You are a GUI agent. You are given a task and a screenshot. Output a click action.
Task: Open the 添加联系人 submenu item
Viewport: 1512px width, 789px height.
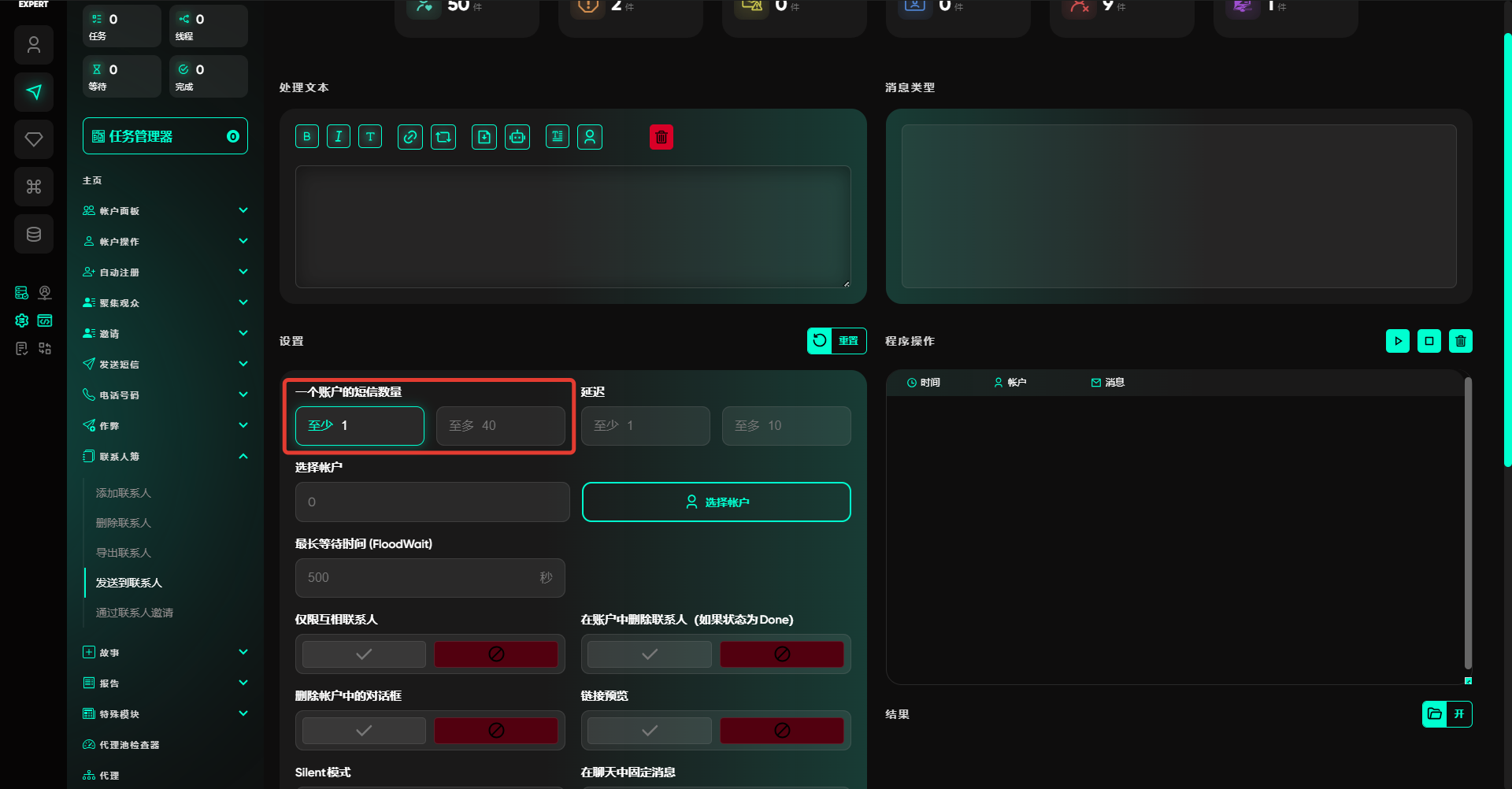click(x=124, y=493)
